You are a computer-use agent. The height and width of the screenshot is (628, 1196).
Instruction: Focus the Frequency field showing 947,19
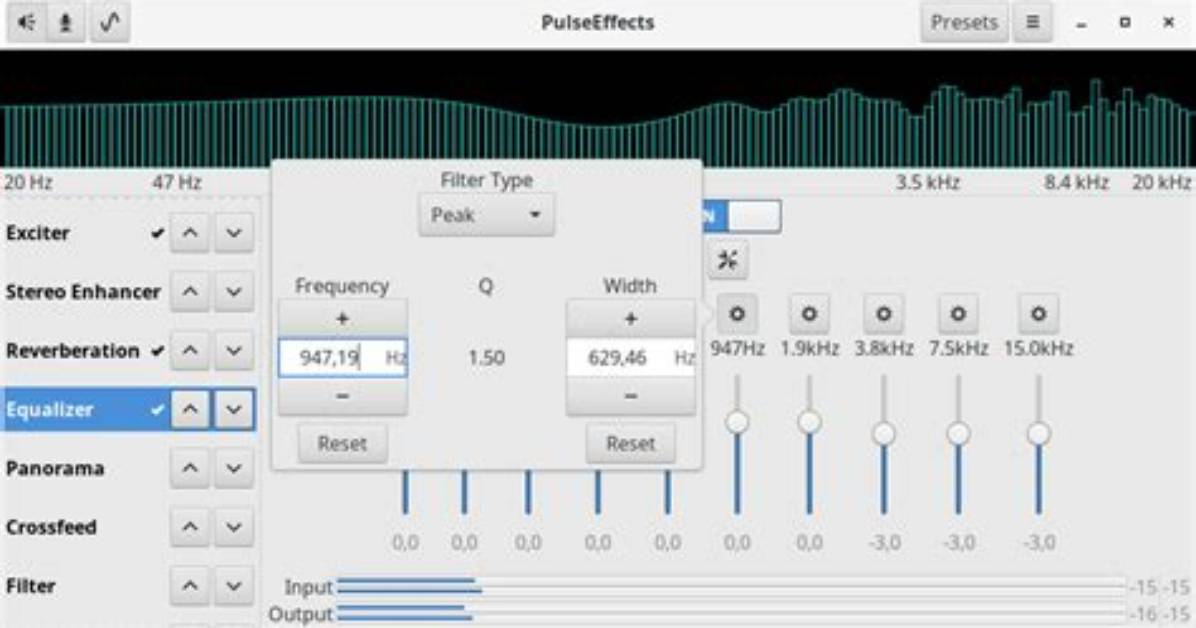click(x=342, y=358)
